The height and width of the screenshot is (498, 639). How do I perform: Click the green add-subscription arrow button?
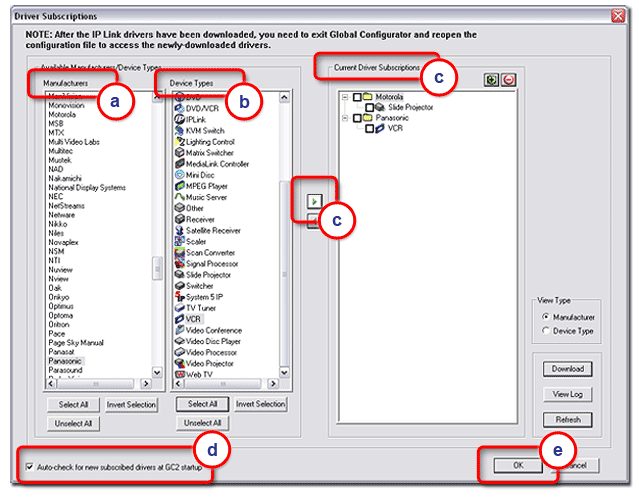[313, 201]
